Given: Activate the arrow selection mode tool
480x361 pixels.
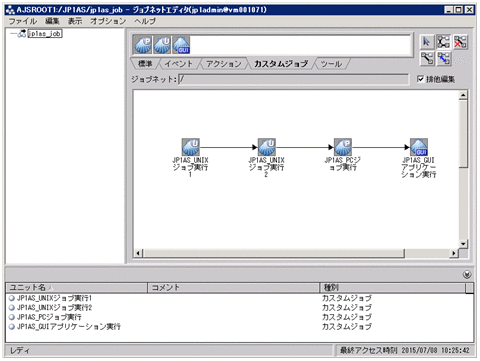Looking at the screenshot, I should (x=426, y=42).
